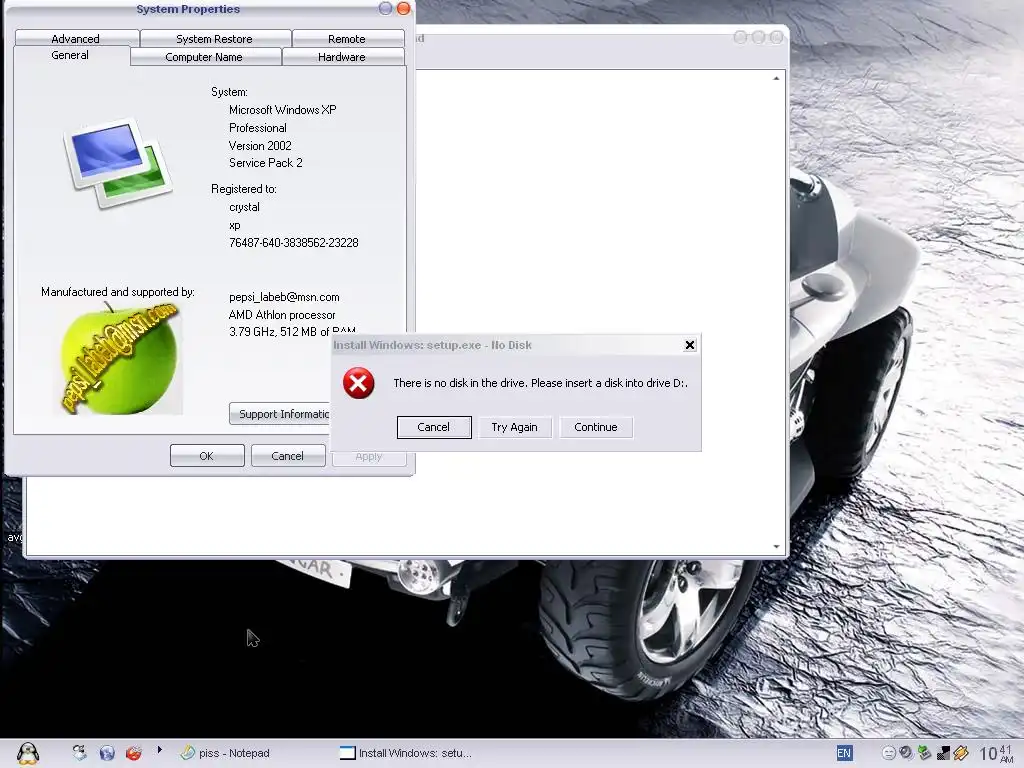Click the first quick launch icon beside the penguin
The image size is (1024, 768).
pyautogui.click(x=80, y=753)
